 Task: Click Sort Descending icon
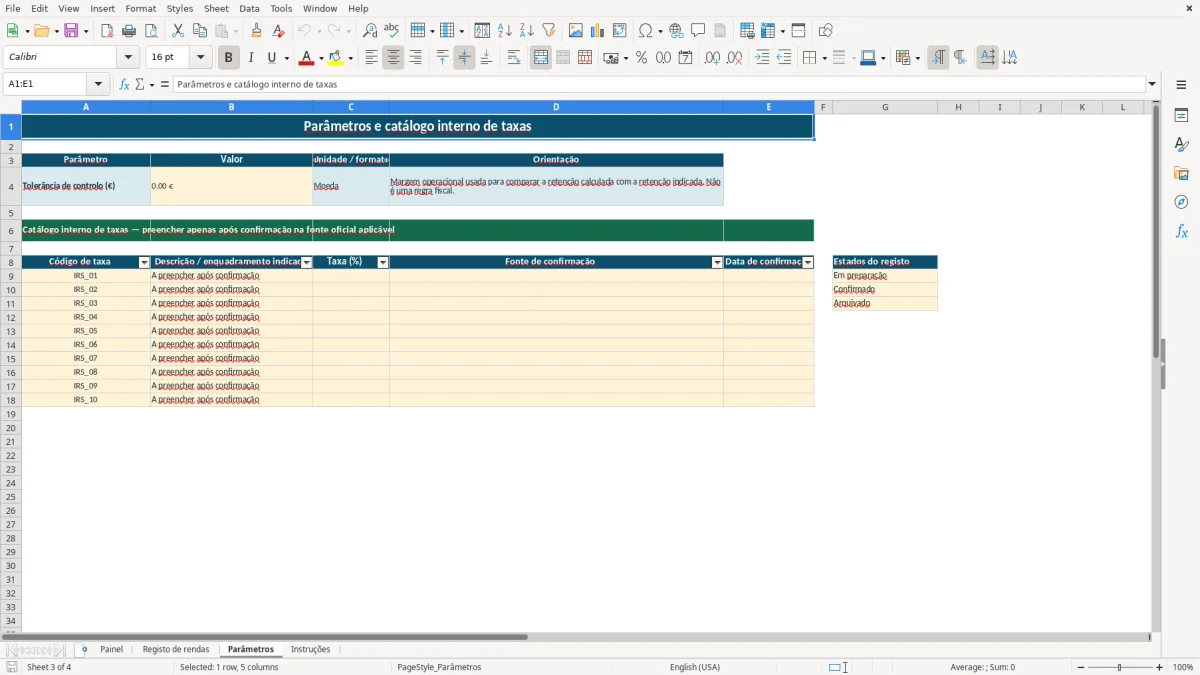point(527,31)
